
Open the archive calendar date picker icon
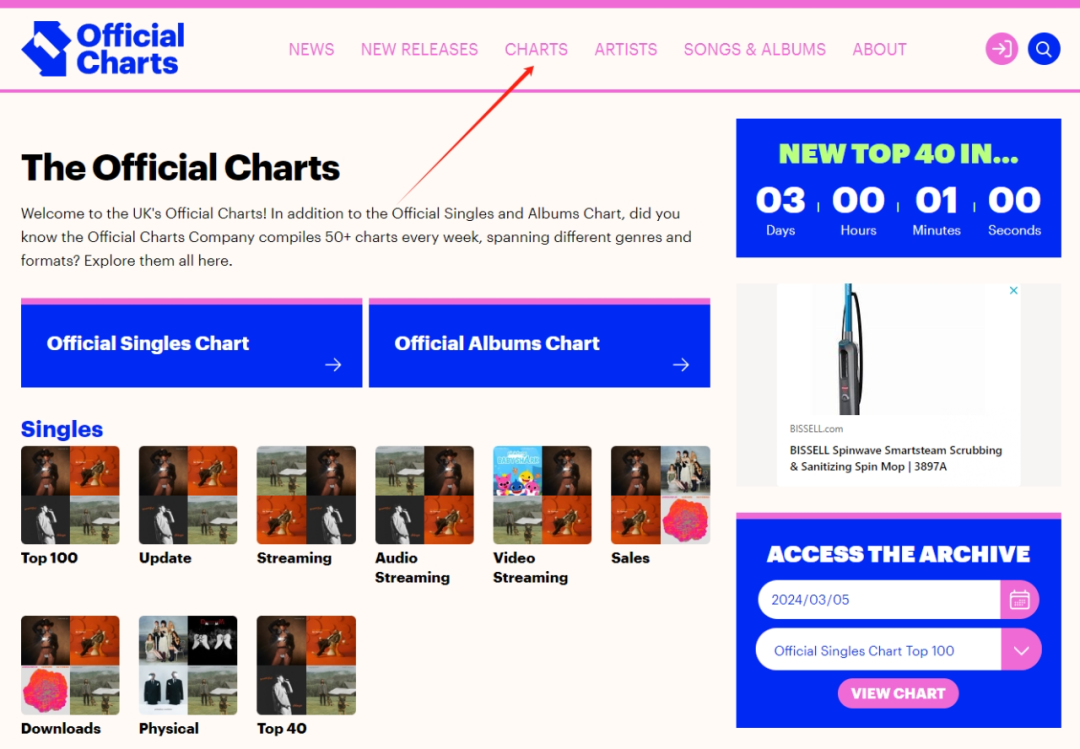tap(1019, 599)
